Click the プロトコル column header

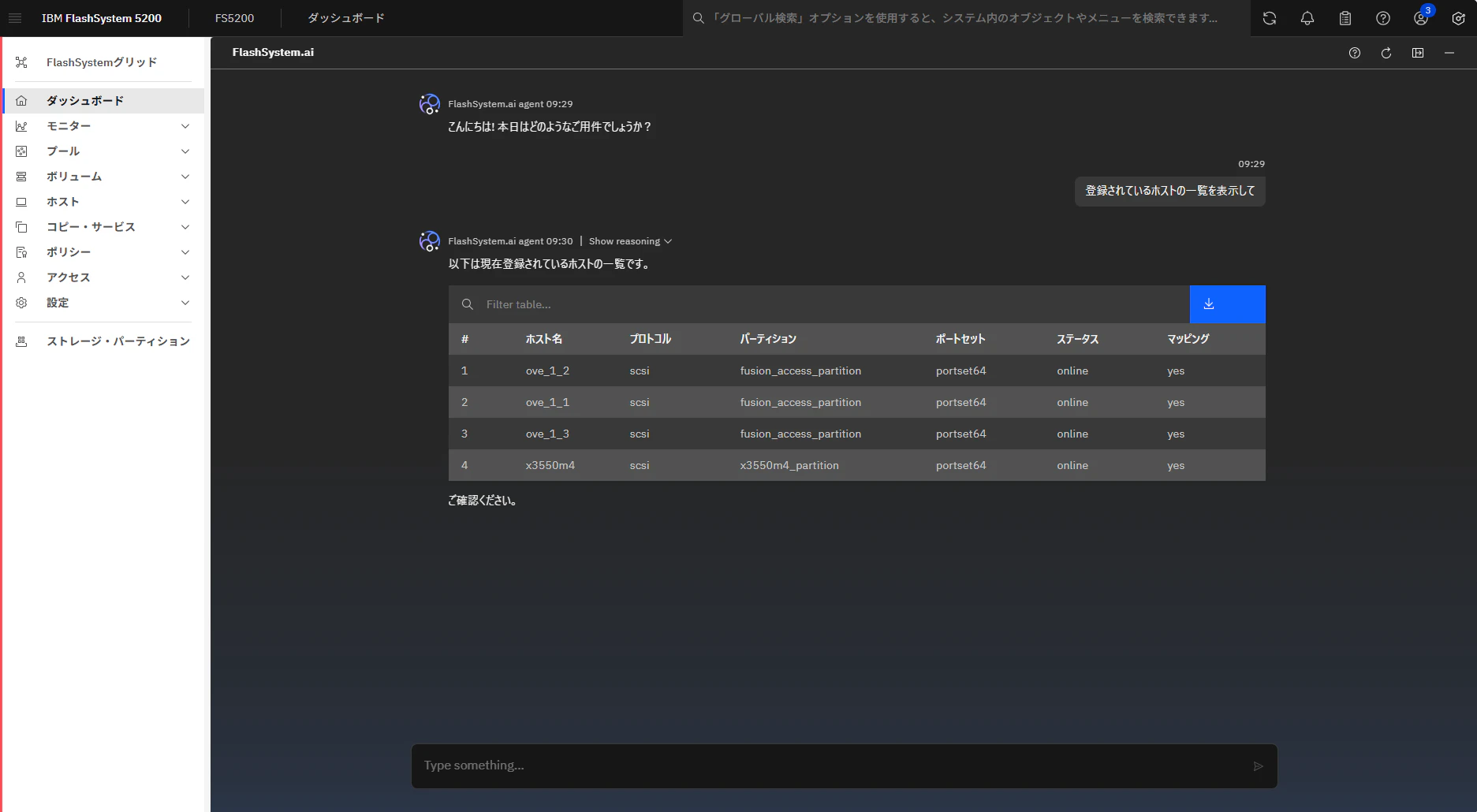point(651,339)
